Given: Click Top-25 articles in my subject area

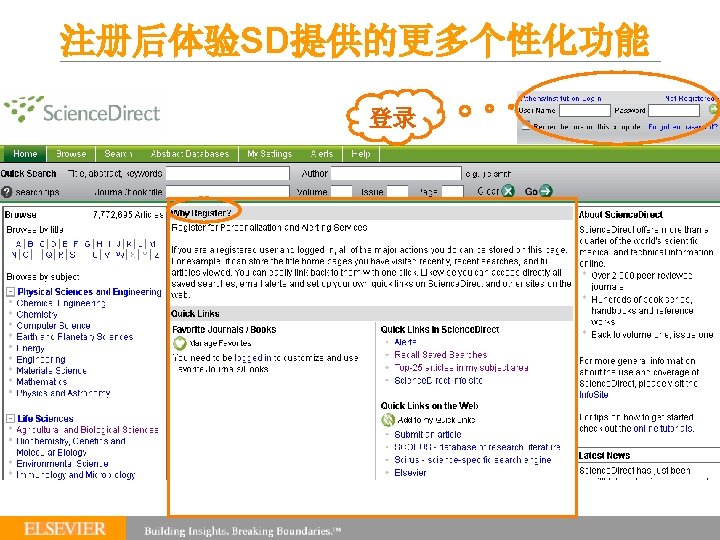Looking at the screenshot, I should pyautogui.click(x=461, y=368).
